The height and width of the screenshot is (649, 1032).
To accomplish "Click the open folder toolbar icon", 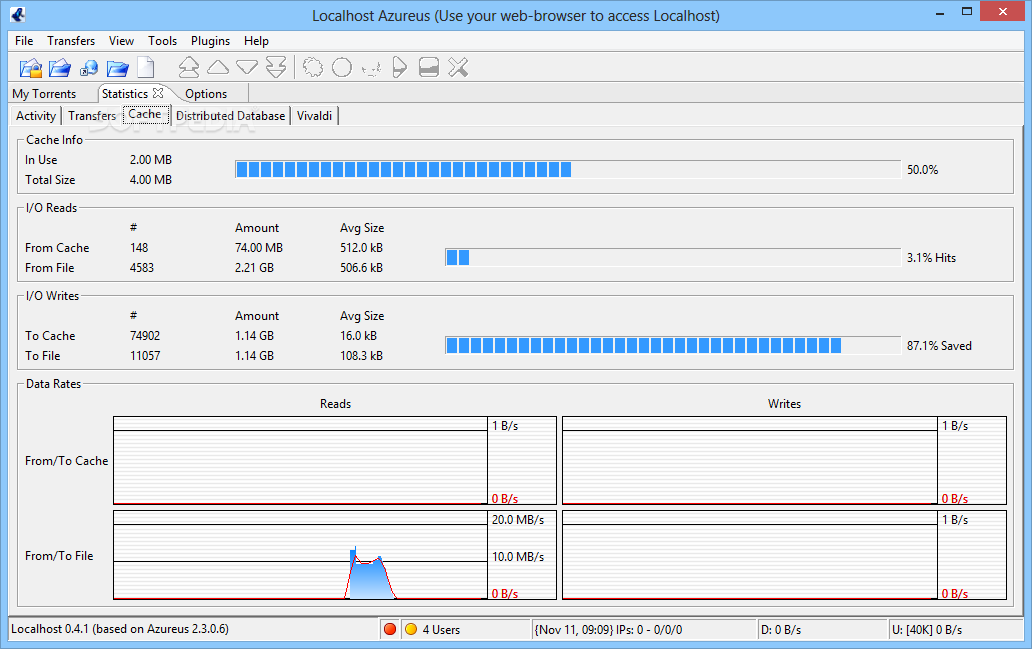I will click(x=118, y=68).
